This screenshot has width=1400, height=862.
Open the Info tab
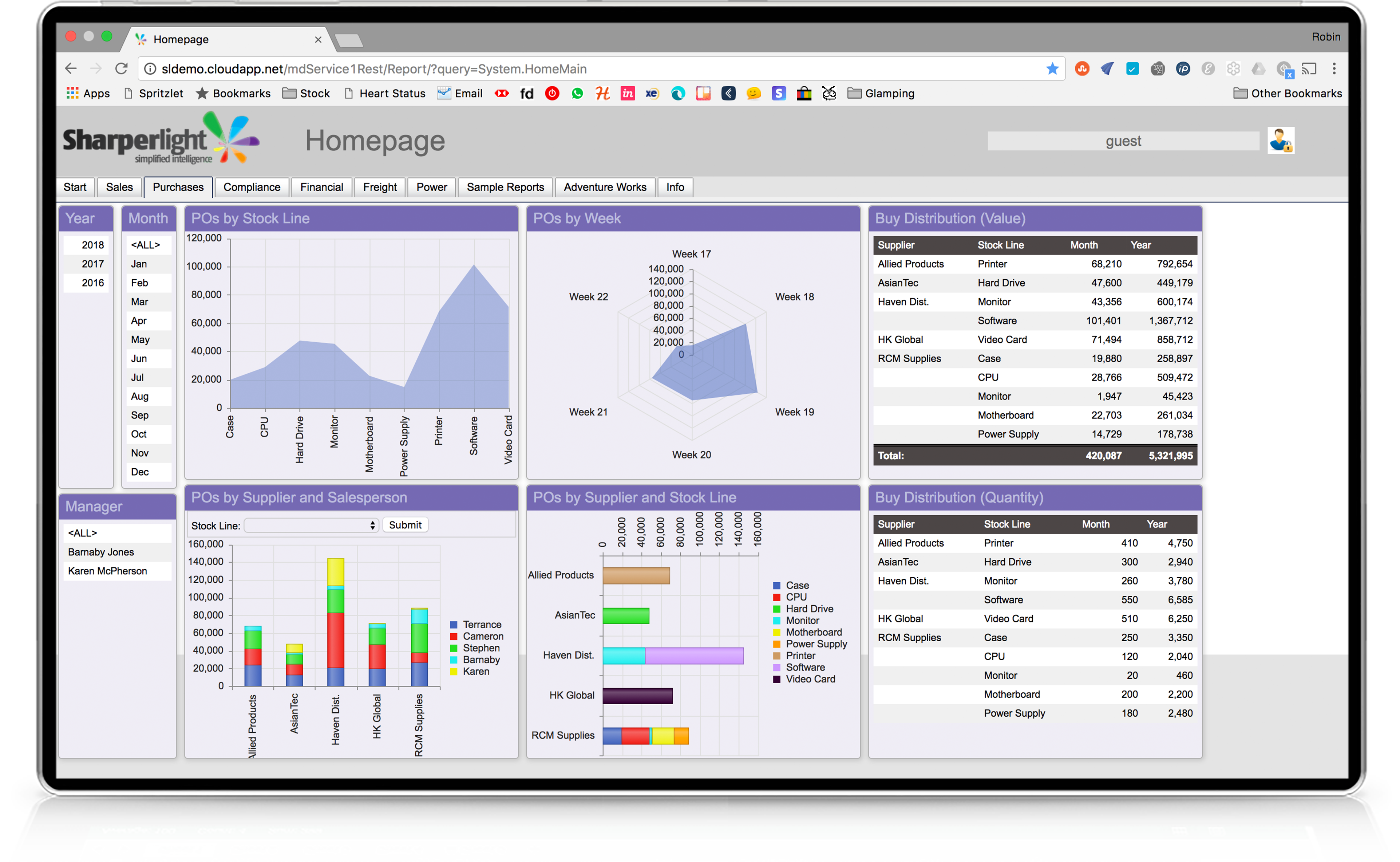(675, 187)
